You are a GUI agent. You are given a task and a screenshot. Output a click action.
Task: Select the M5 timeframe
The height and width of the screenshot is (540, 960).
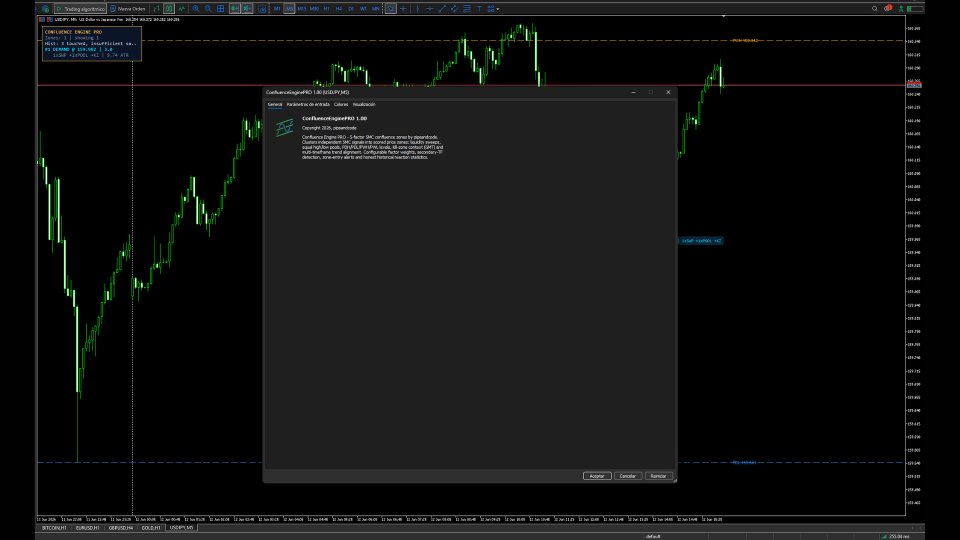point(290,9)
